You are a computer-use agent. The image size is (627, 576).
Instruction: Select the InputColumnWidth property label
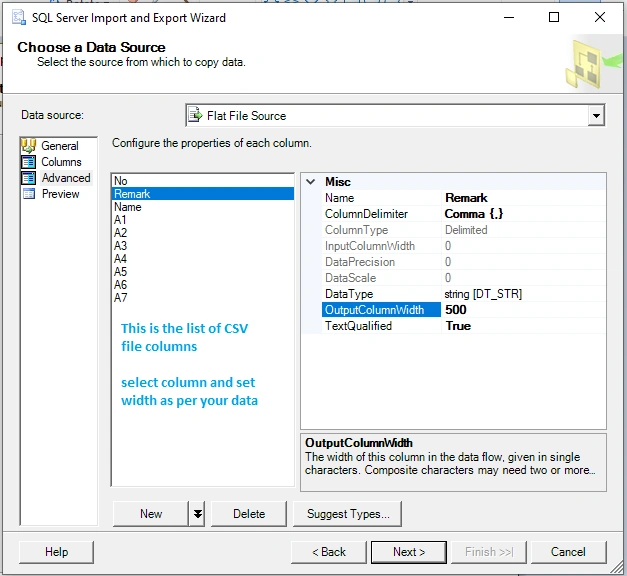point(381,246)
